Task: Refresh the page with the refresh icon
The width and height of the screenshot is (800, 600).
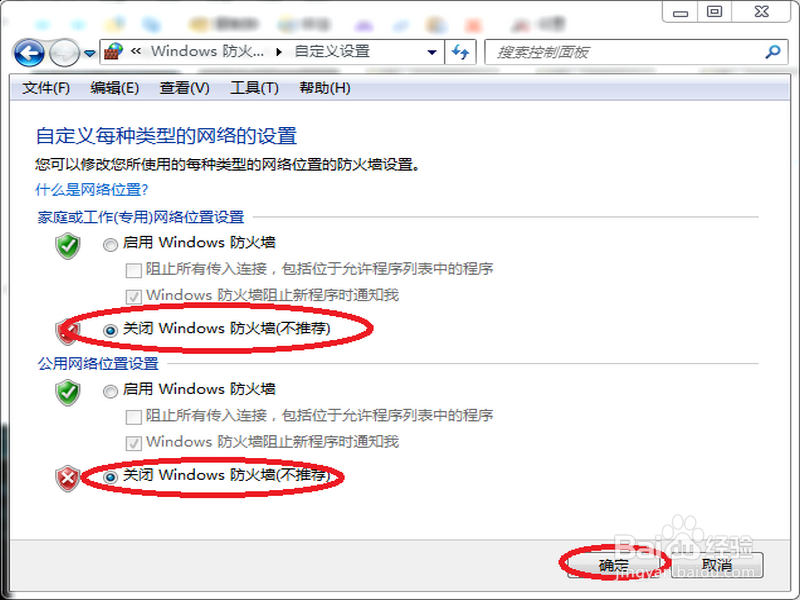Action: coord(460,52)
